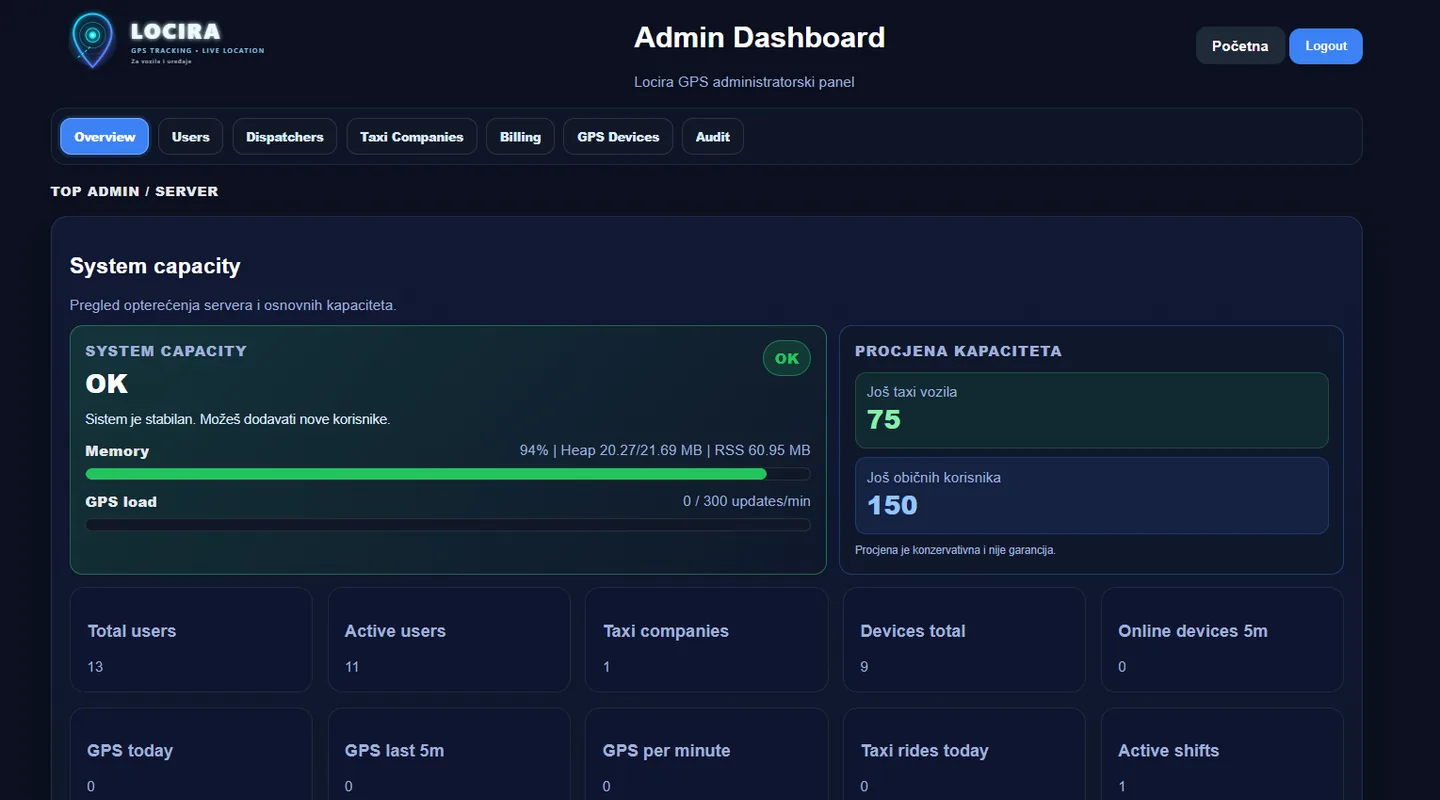Click the Total users stat card
The image size is (1440, 800).
(191, 640)
